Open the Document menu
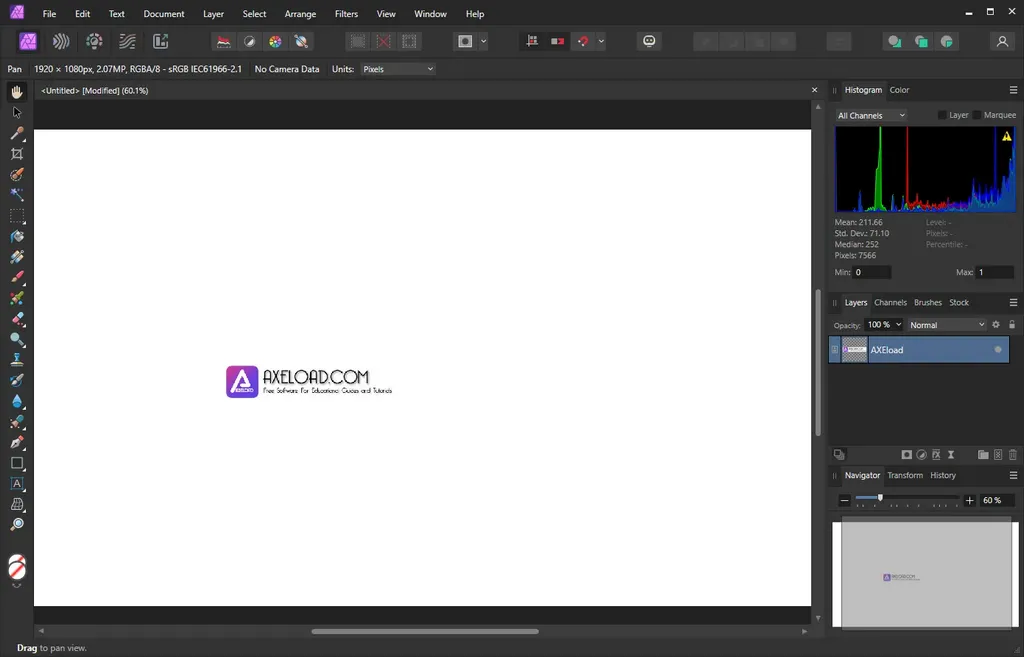 pyautogui.click(x=164, y=14)
